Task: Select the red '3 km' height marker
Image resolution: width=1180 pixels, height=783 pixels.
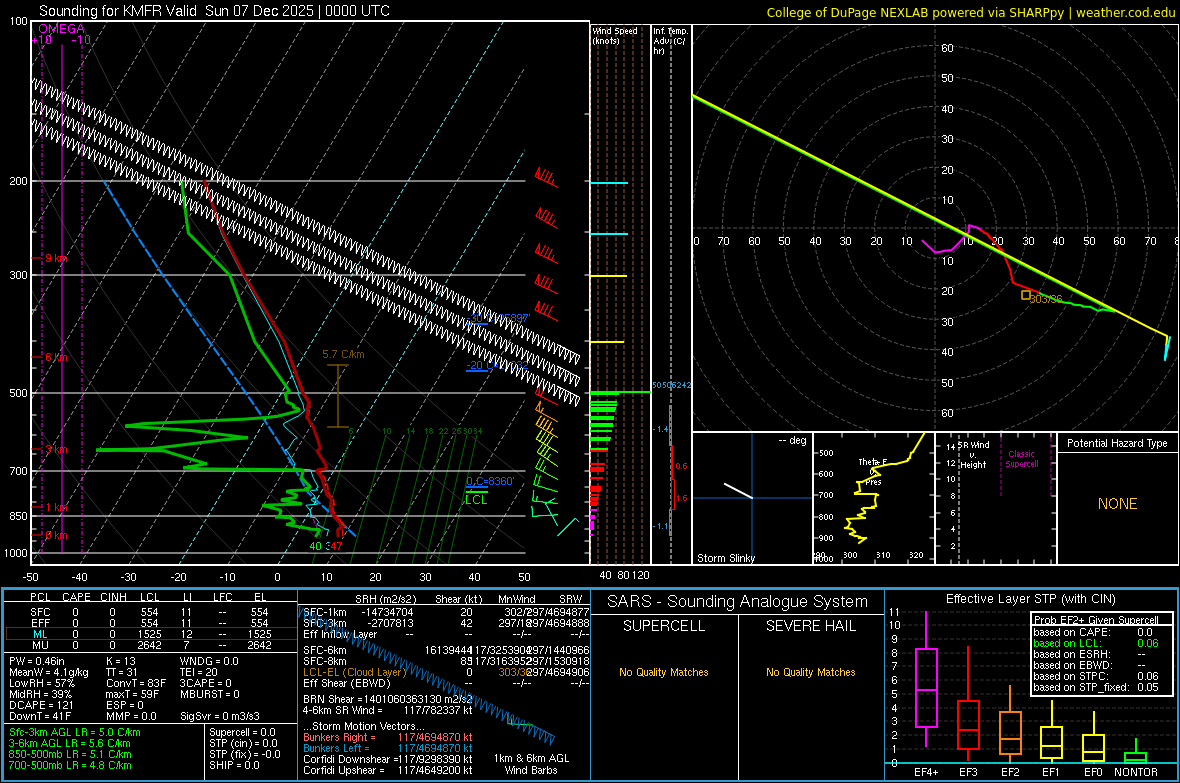Action: pyautogui.click(x=56, y=449)
